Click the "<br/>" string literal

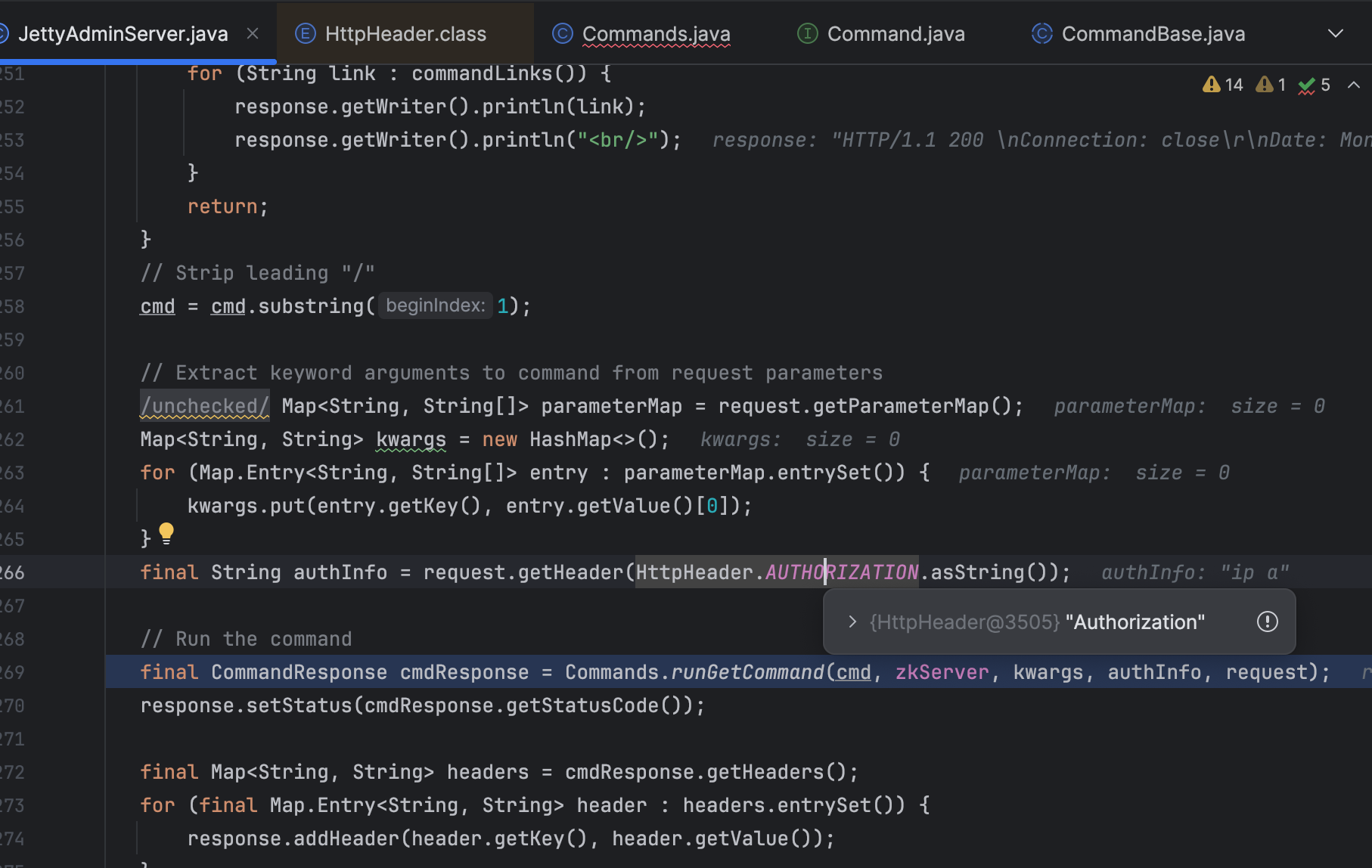point(617,140)
